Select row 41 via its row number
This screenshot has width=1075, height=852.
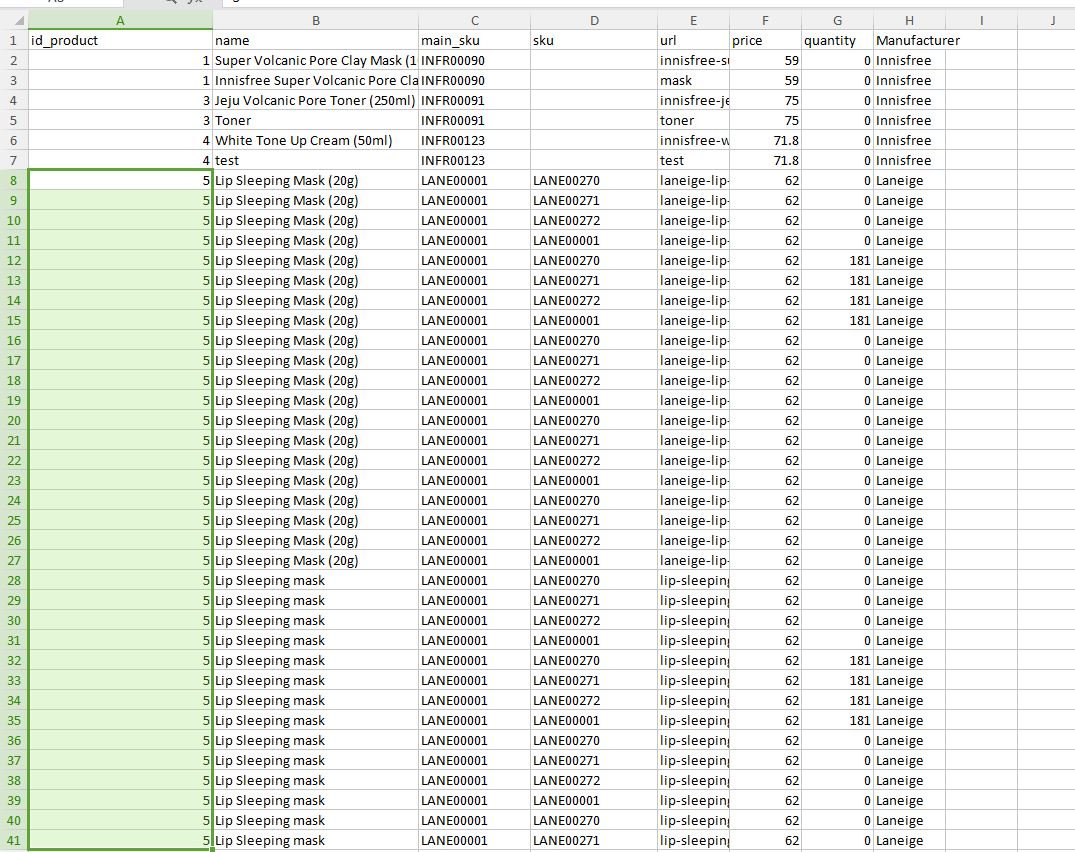click(x=14, y=840)
